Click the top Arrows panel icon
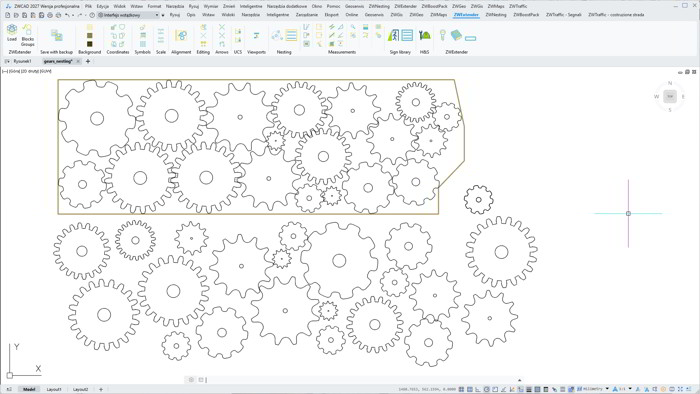 click(221, 27)
